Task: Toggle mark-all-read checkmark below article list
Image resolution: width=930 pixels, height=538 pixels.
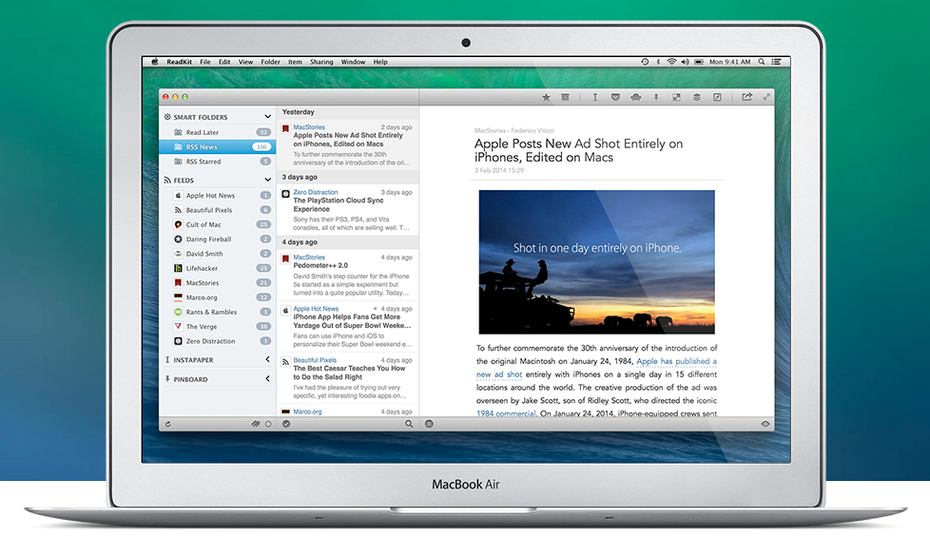Action: (x=286, y=424)
